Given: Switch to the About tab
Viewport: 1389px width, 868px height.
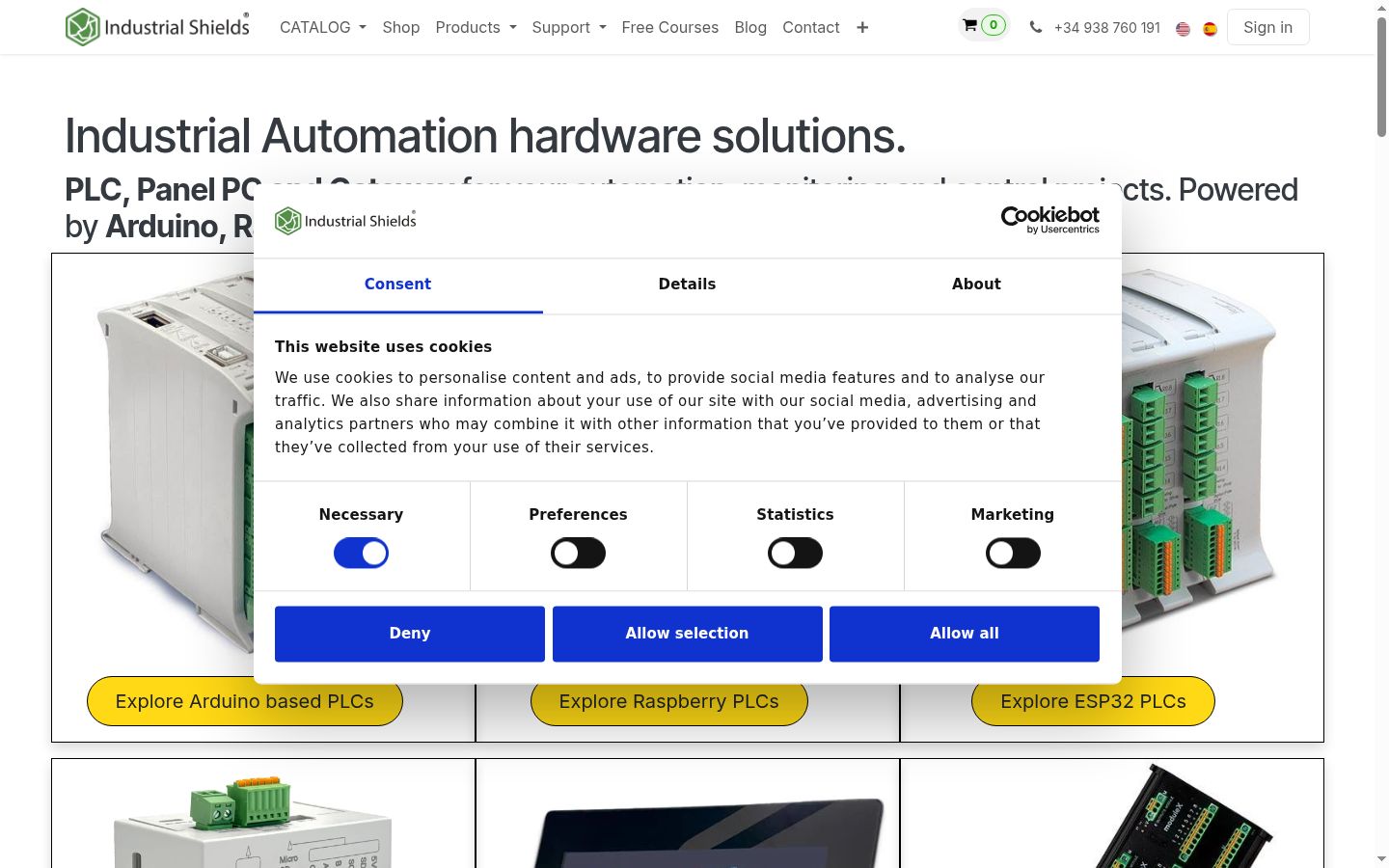Looking at the screenshot, I should (x=976, y=285).
